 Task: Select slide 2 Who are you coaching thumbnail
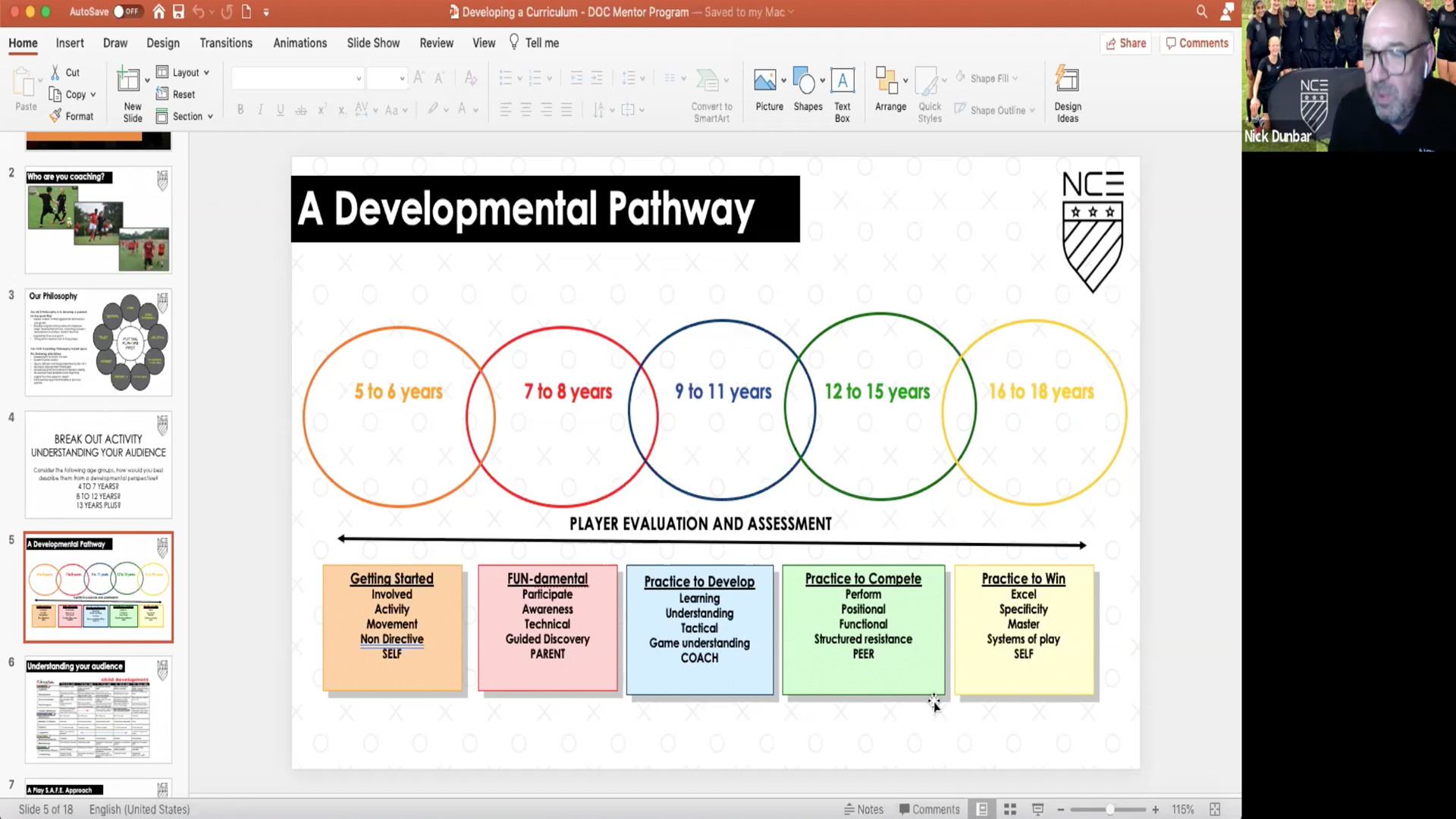tap(99, 220)
